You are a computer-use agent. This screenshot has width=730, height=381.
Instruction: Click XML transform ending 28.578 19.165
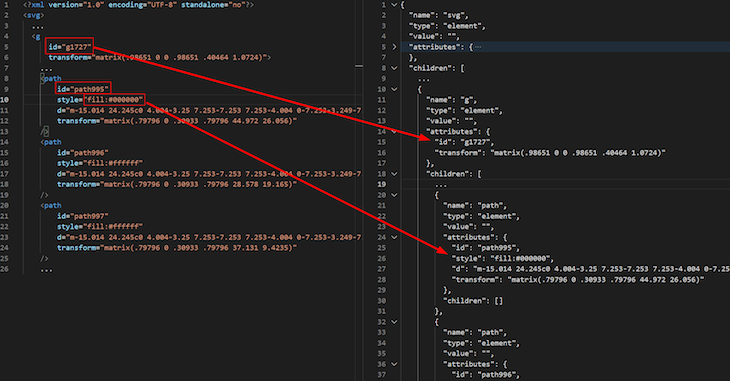[177, 184]
